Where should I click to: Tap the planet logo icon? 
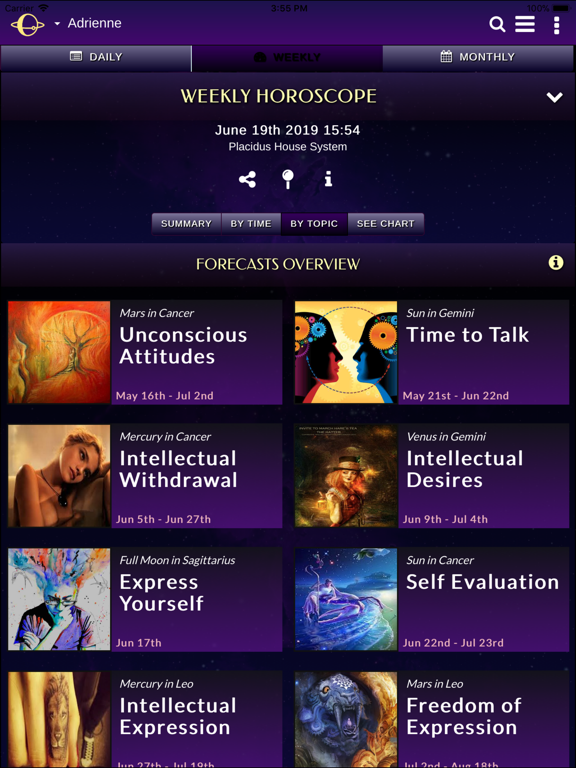27,24
